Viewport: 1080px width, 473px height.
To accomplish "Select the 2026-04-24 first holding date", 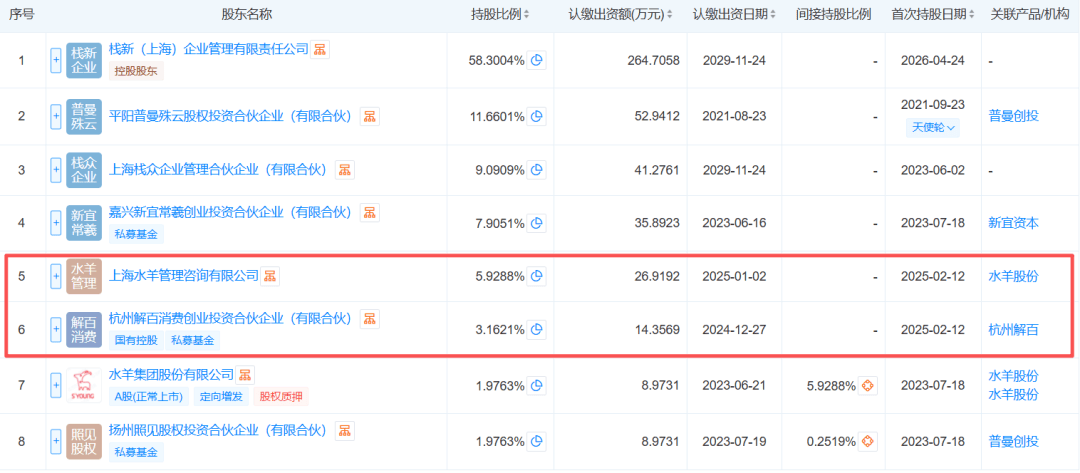I will [x=933, y=61].
